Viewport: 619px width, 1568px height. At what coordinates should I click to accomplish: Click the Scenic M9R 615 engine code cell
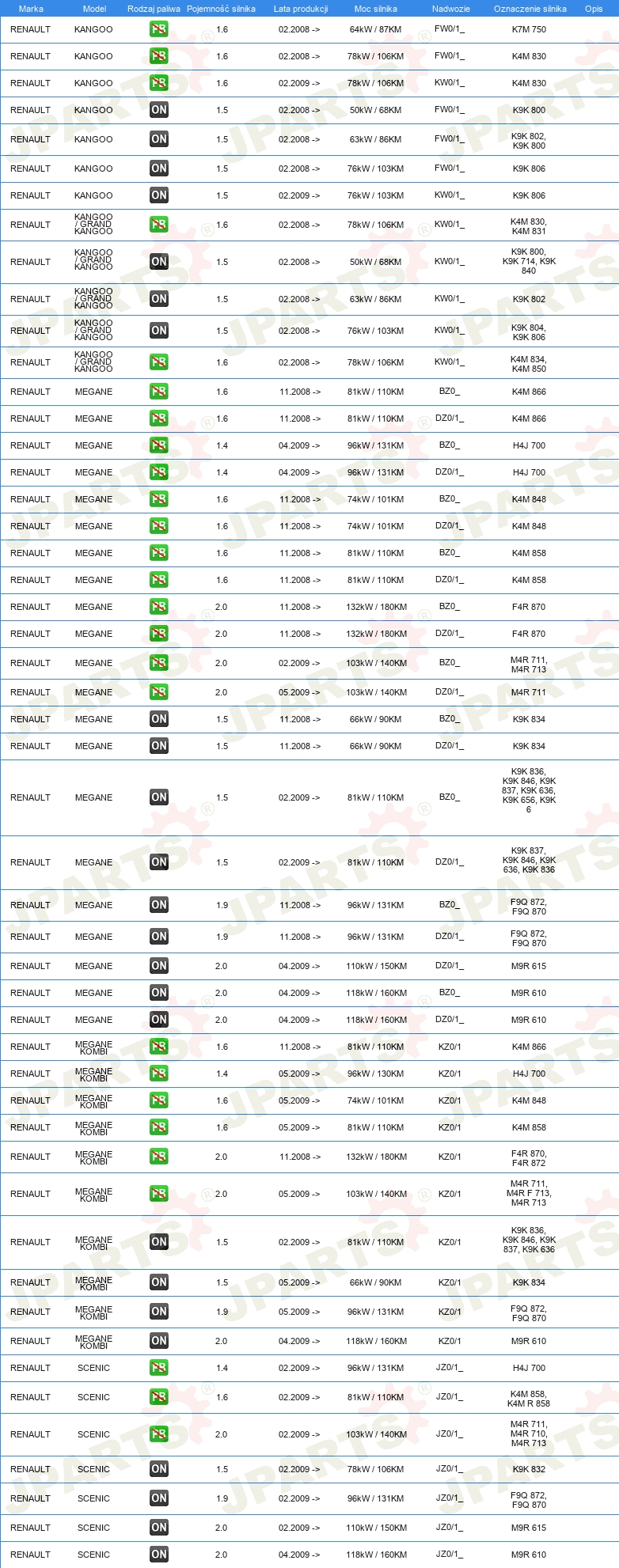pyautogui.click(x=529, y=1528)
